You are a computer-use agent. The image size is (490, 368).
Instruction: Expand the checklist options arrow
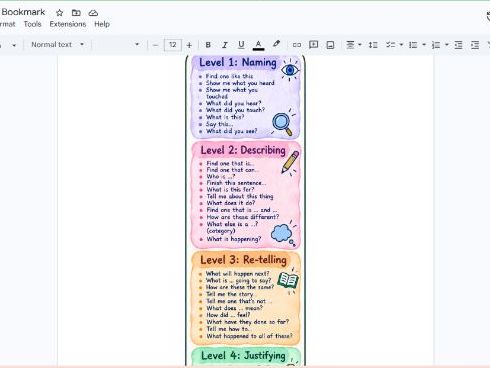tap(401, 44)
